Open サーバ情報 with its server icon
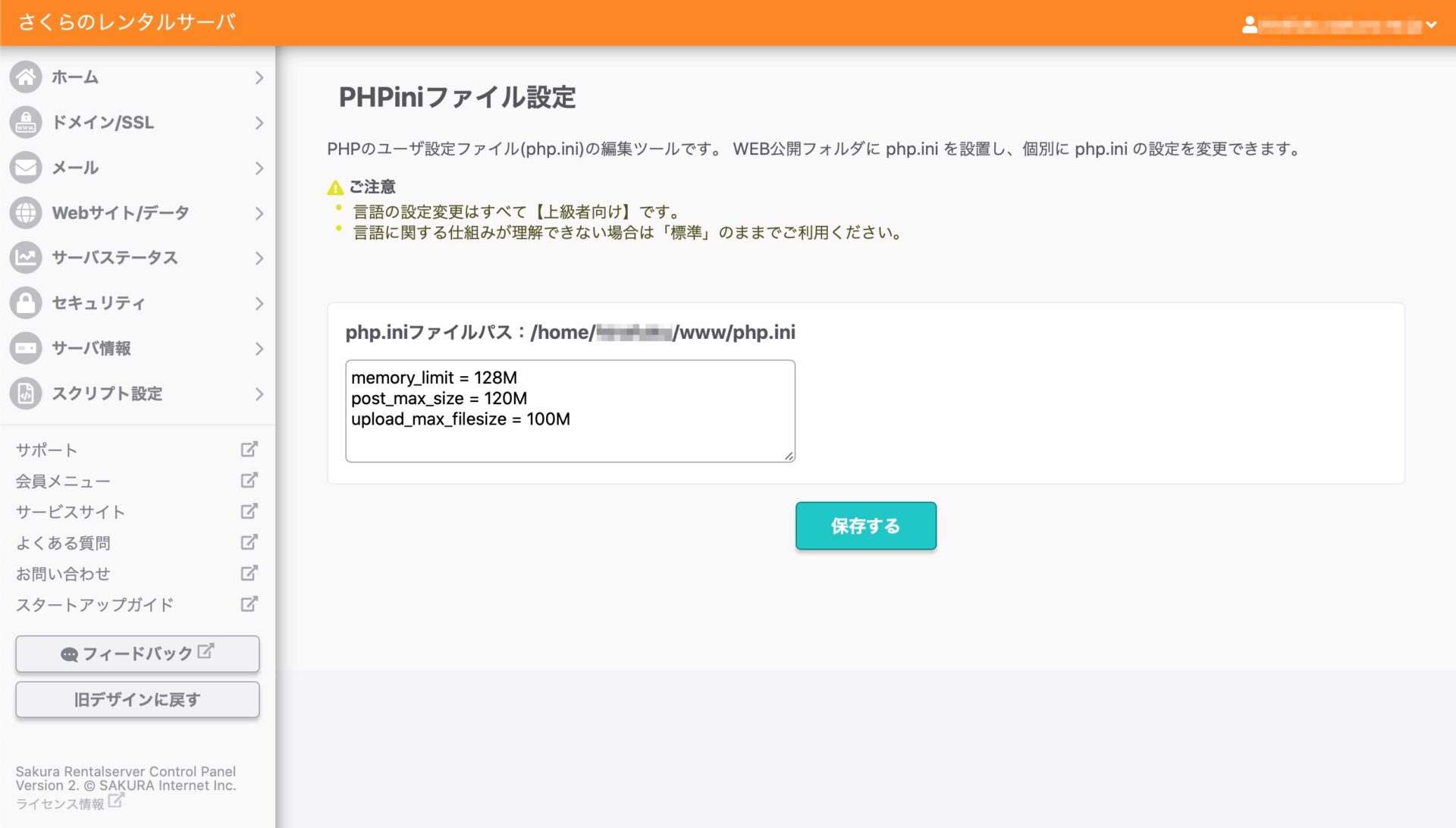The width and height of the screenshot is (1456, 828). (x=27, y=348)
